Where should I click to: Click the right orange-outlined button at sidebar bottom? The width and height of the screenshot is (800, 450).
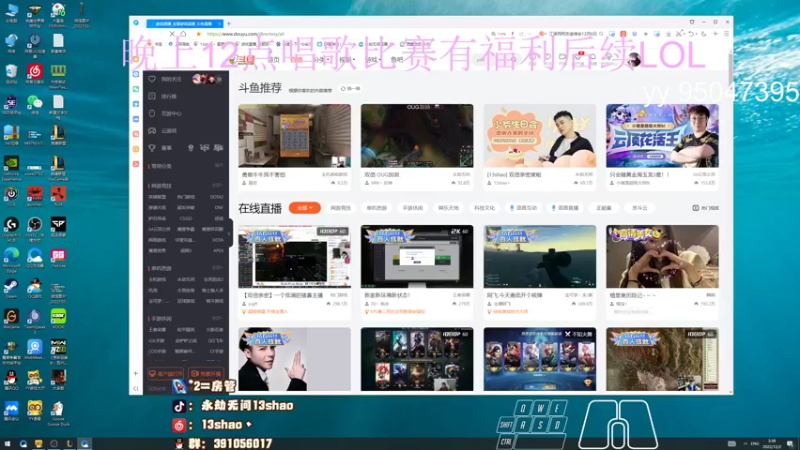(206, 374)
